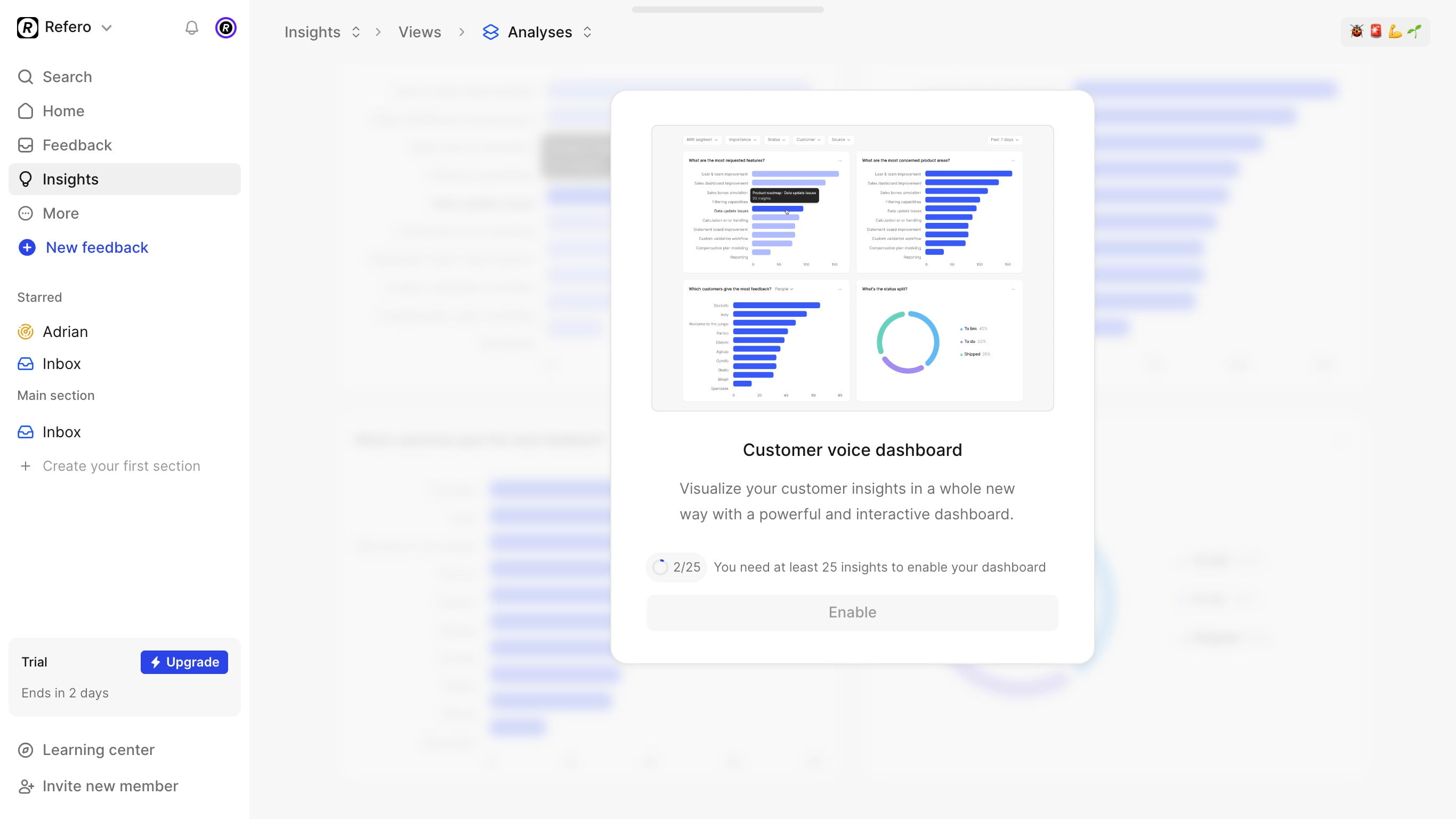
Task: Open the Analyses breadcrumb switcher
Action: point(587,32)
